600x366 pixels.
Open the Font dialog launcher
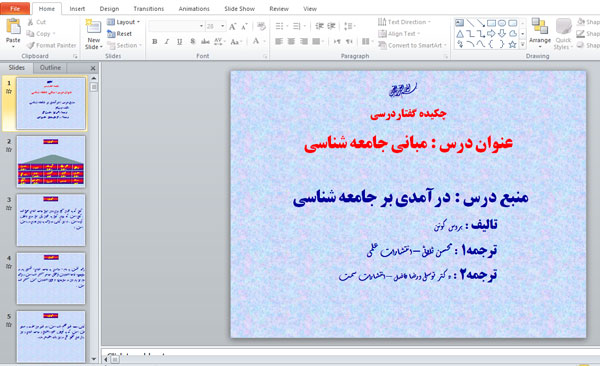click(265, 56)
